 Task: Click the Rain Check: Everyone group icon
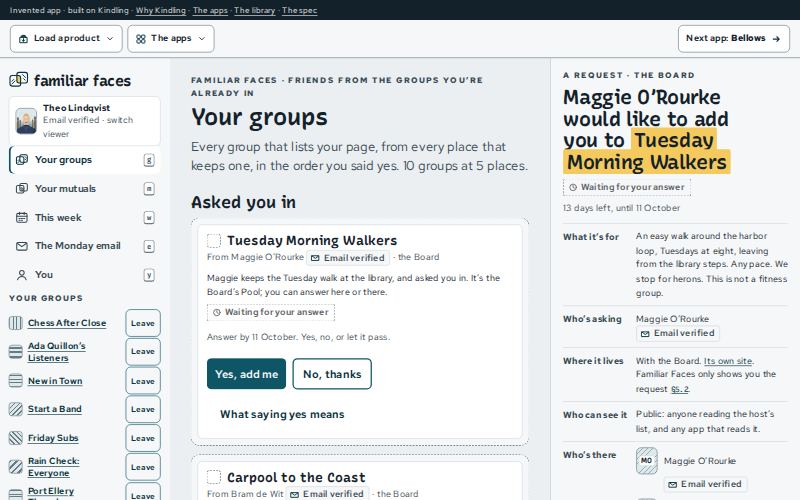16,467
